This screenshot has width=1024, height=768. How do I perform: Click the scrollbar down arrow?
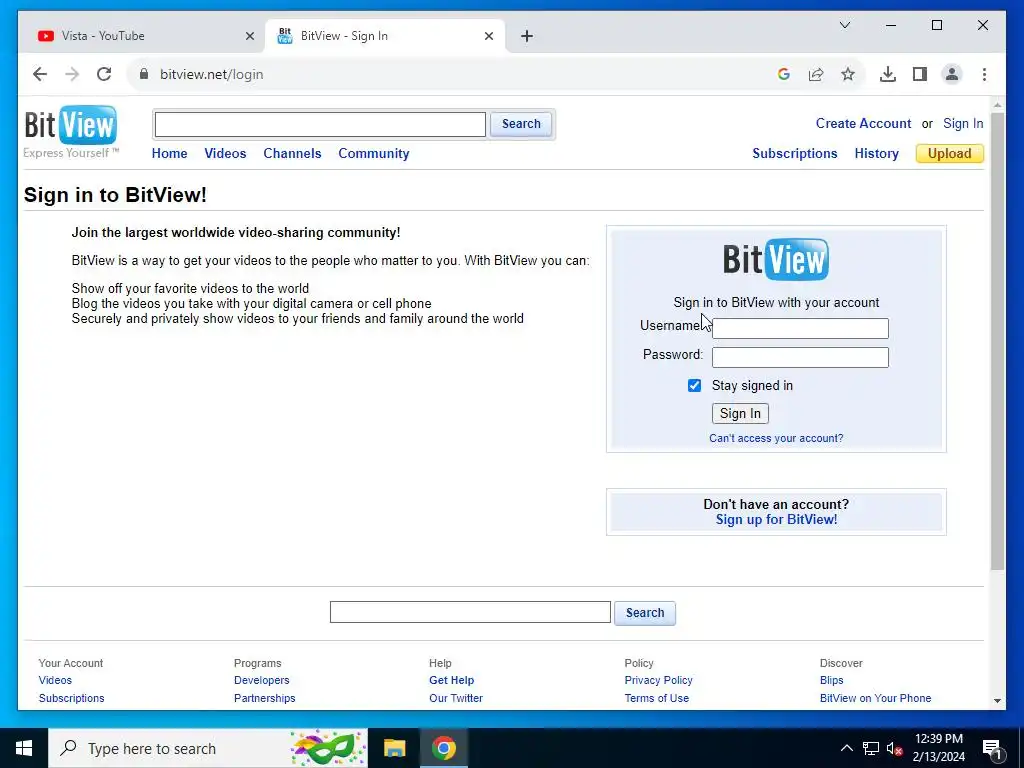tap(997, 701)
